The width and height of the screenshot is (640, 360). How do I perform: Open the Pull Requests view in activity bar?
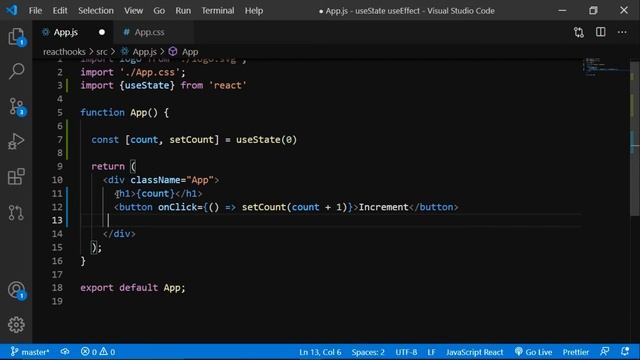[16, 213]
